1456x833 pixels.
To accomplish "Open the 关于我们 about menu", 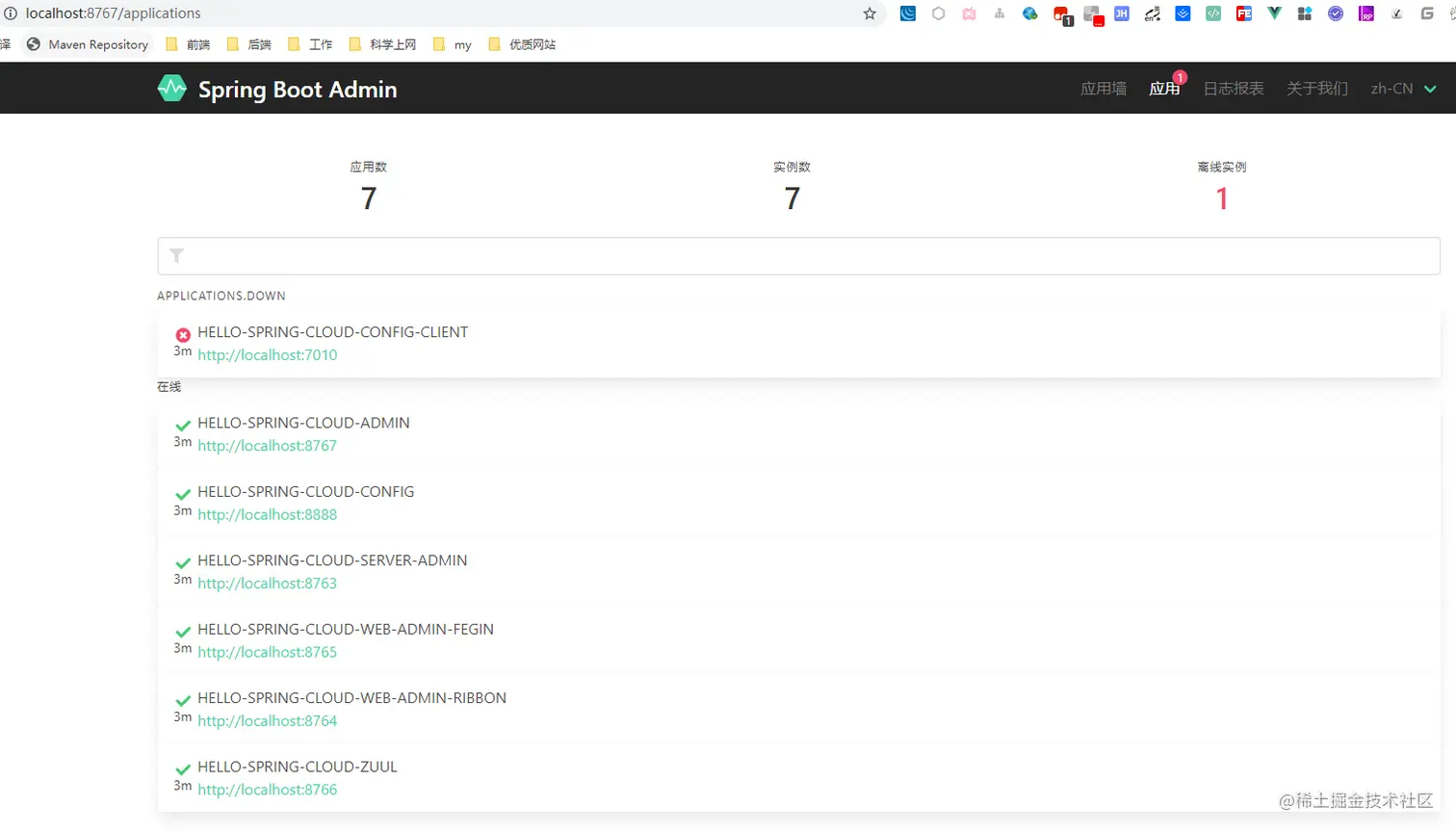I will tap(1317, 89).
